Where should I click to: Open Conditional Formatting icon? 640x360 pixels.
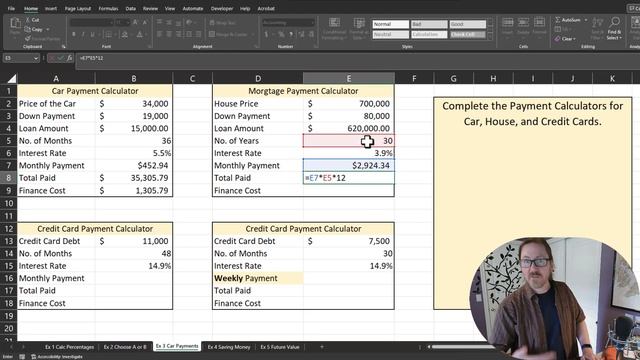334,23
